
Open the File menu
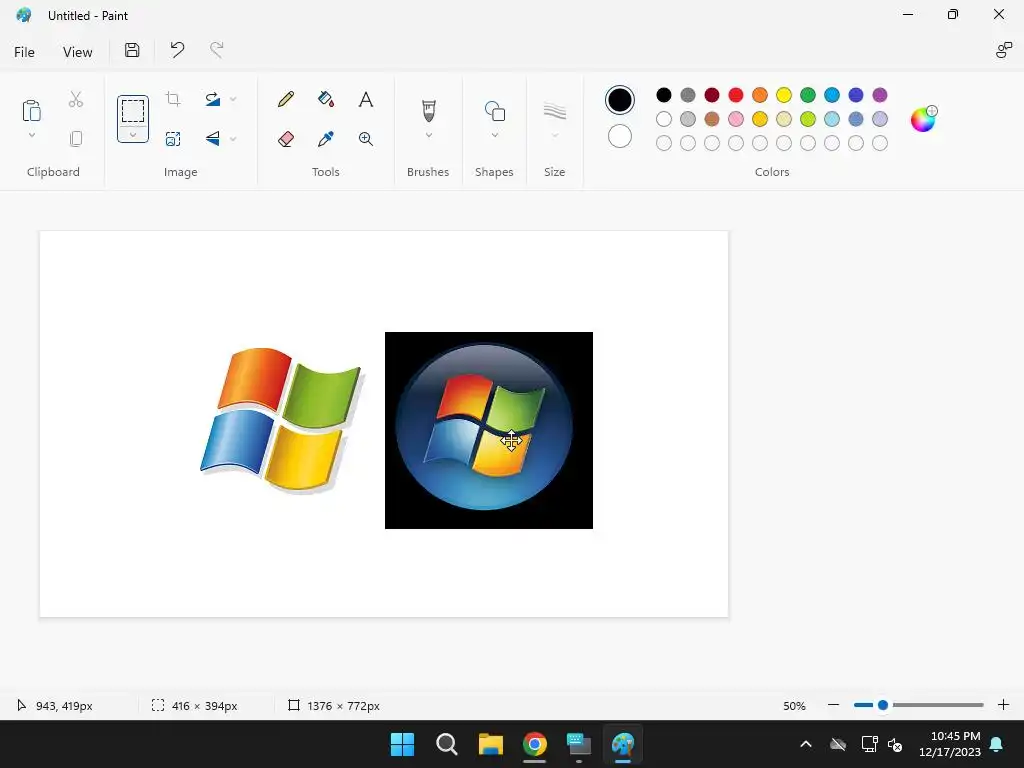click(x=24, y=52)
